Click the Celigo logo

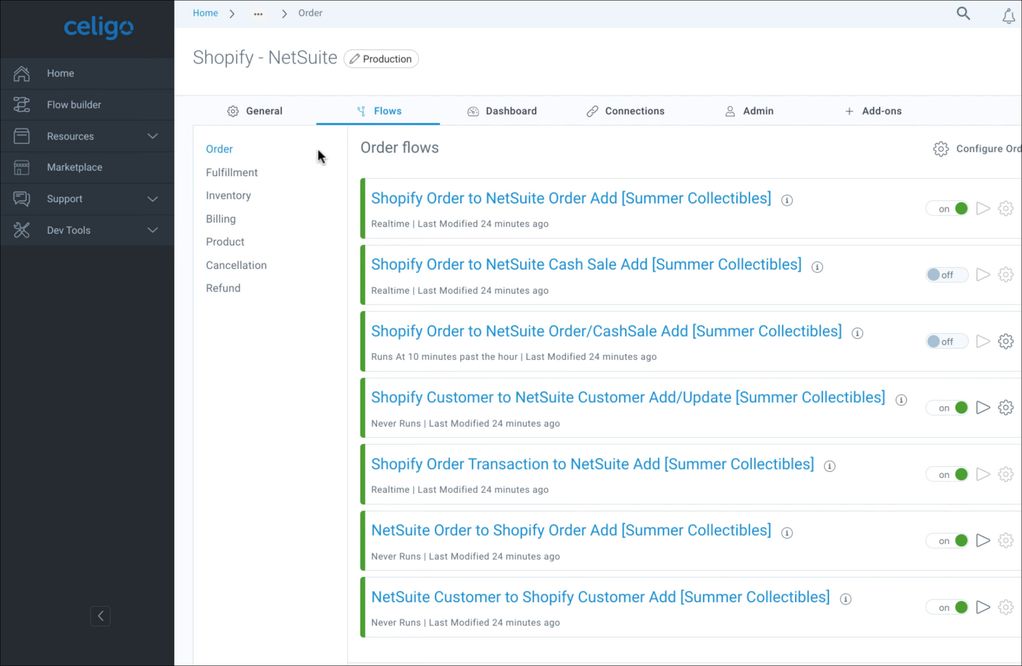click(x=98, y=27)
